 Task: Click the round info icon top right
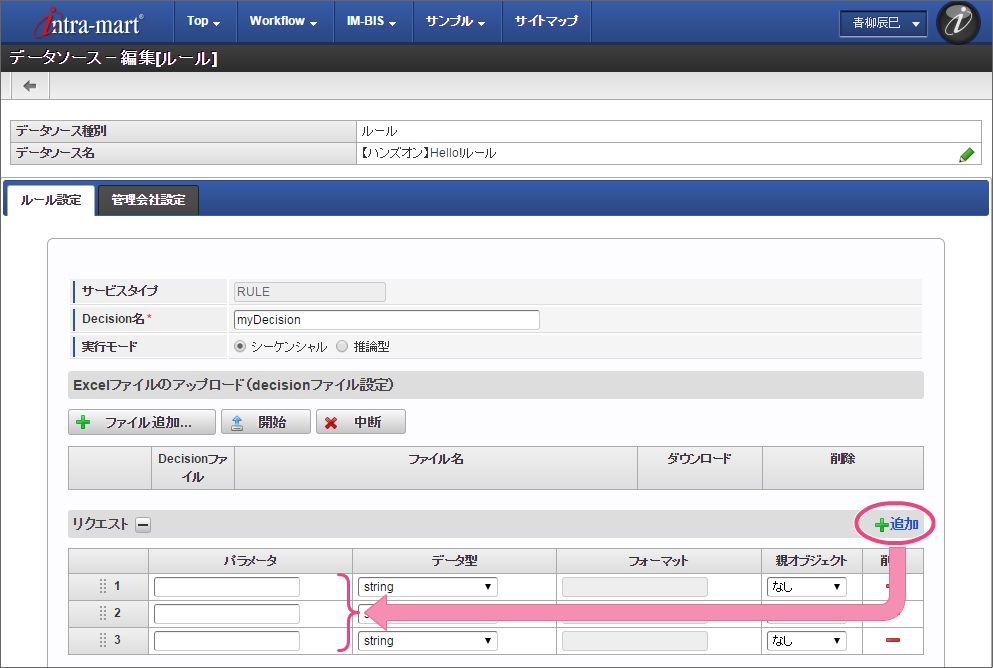(958, 23)
